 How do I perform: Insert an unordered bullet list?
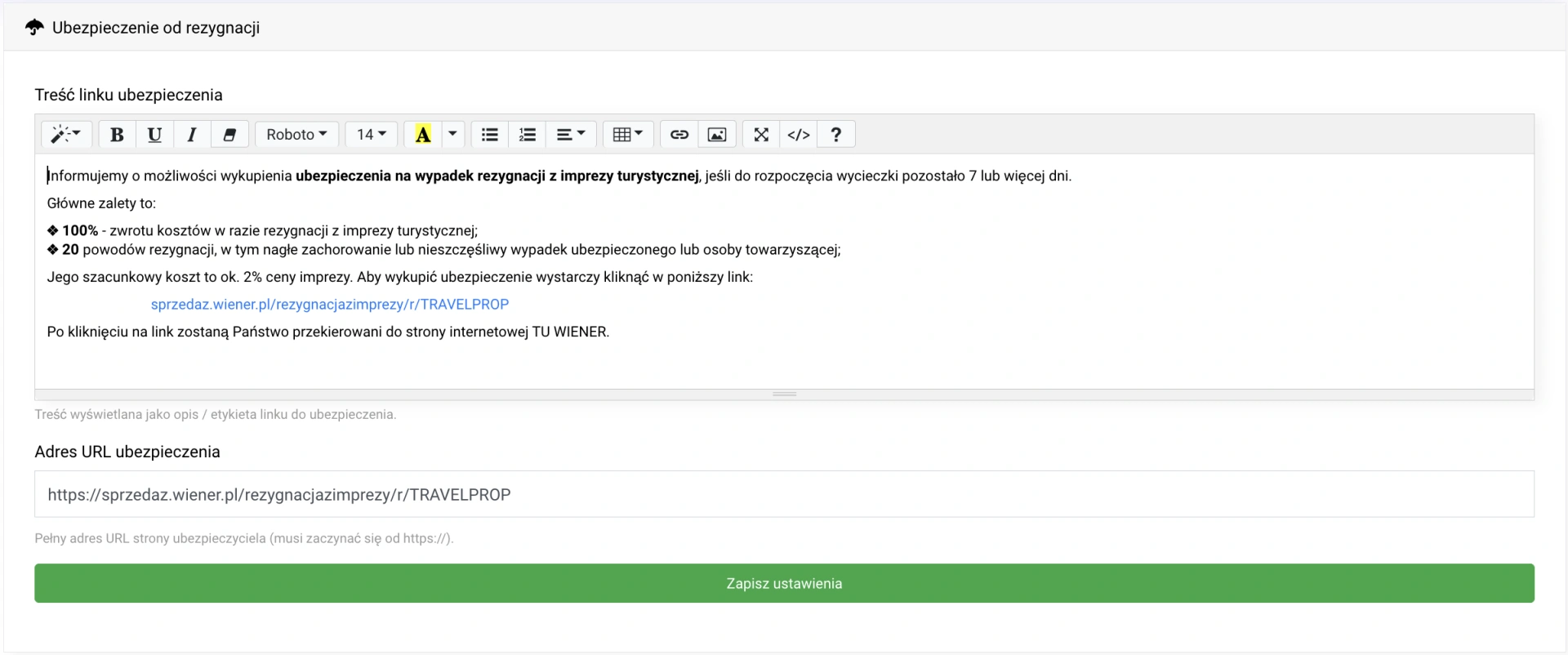[x=490, y=135]
